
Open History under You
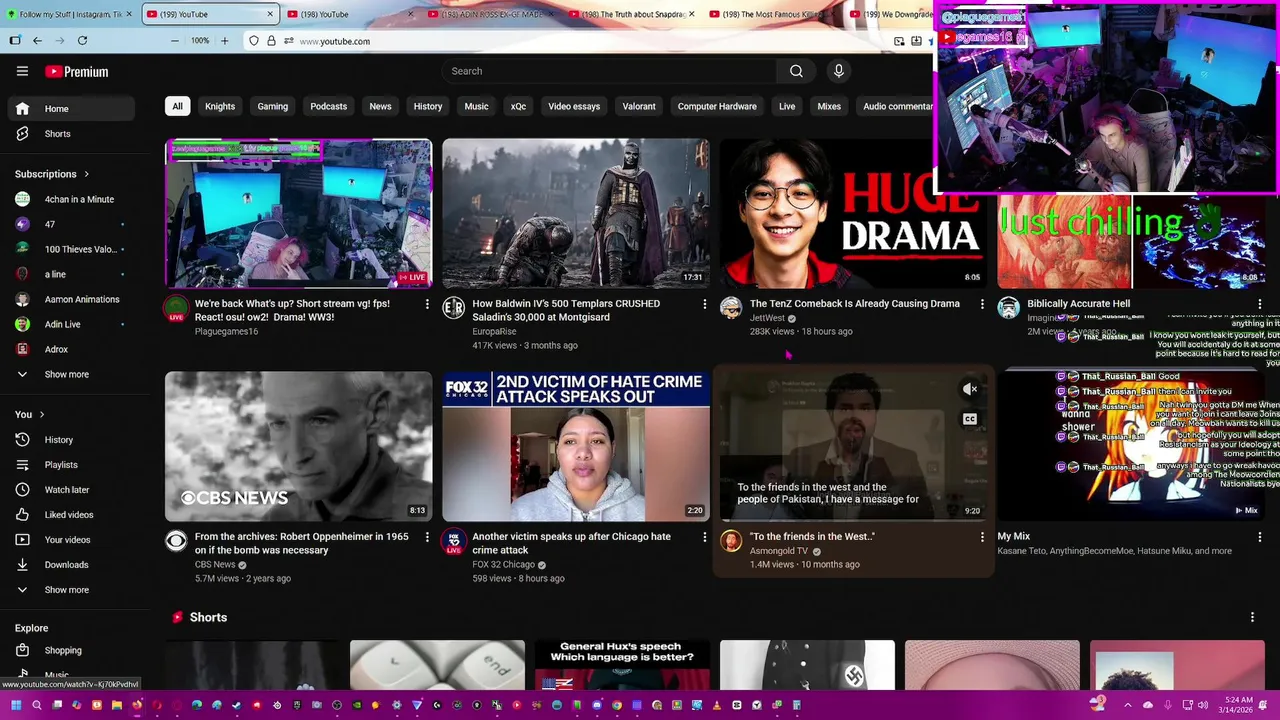click(71, 440)
